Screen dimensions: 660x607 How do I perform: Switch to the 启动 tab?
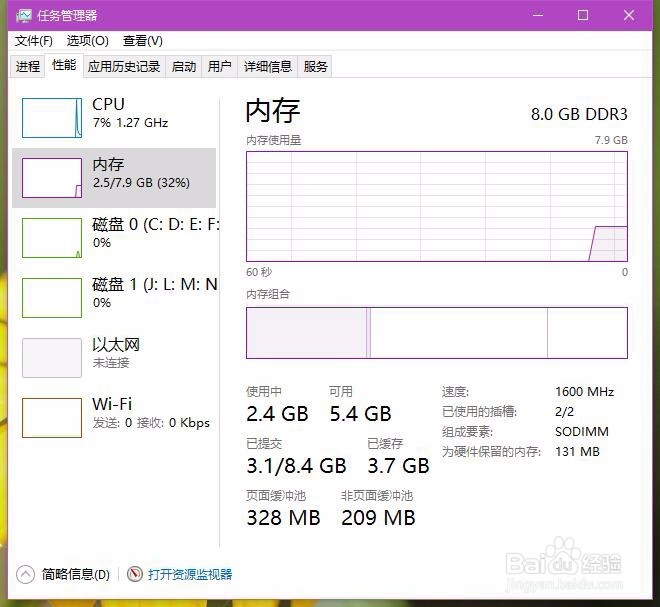click(184, 67)
